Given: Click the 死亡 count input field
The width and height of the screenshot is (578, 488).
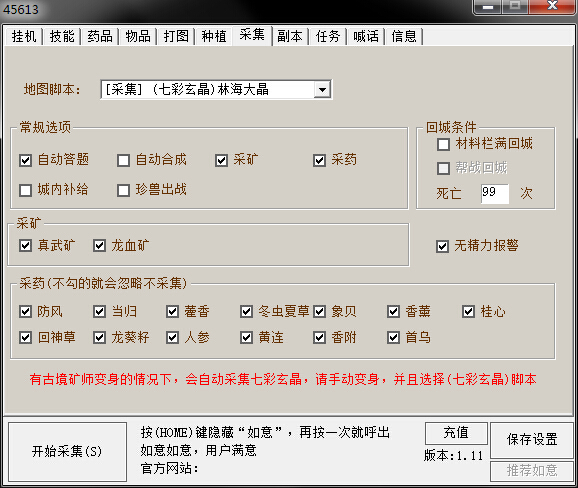Looking at the screenshot, I should pyautogui.click(x=495, y=194).
